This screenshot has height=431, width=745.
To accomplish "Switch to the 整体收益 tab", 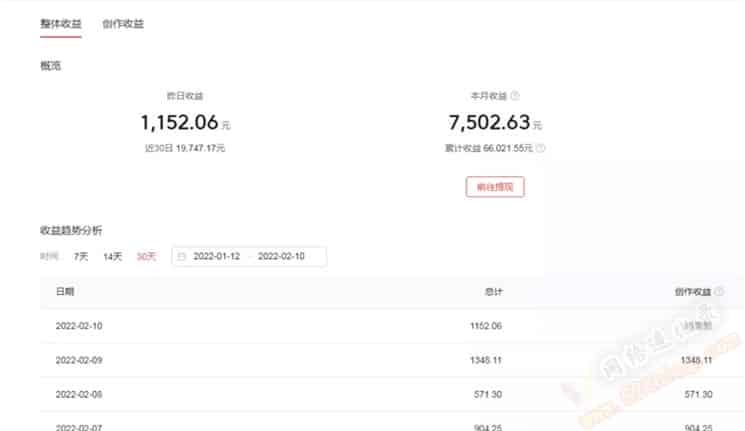I will (x=61, y=24).
